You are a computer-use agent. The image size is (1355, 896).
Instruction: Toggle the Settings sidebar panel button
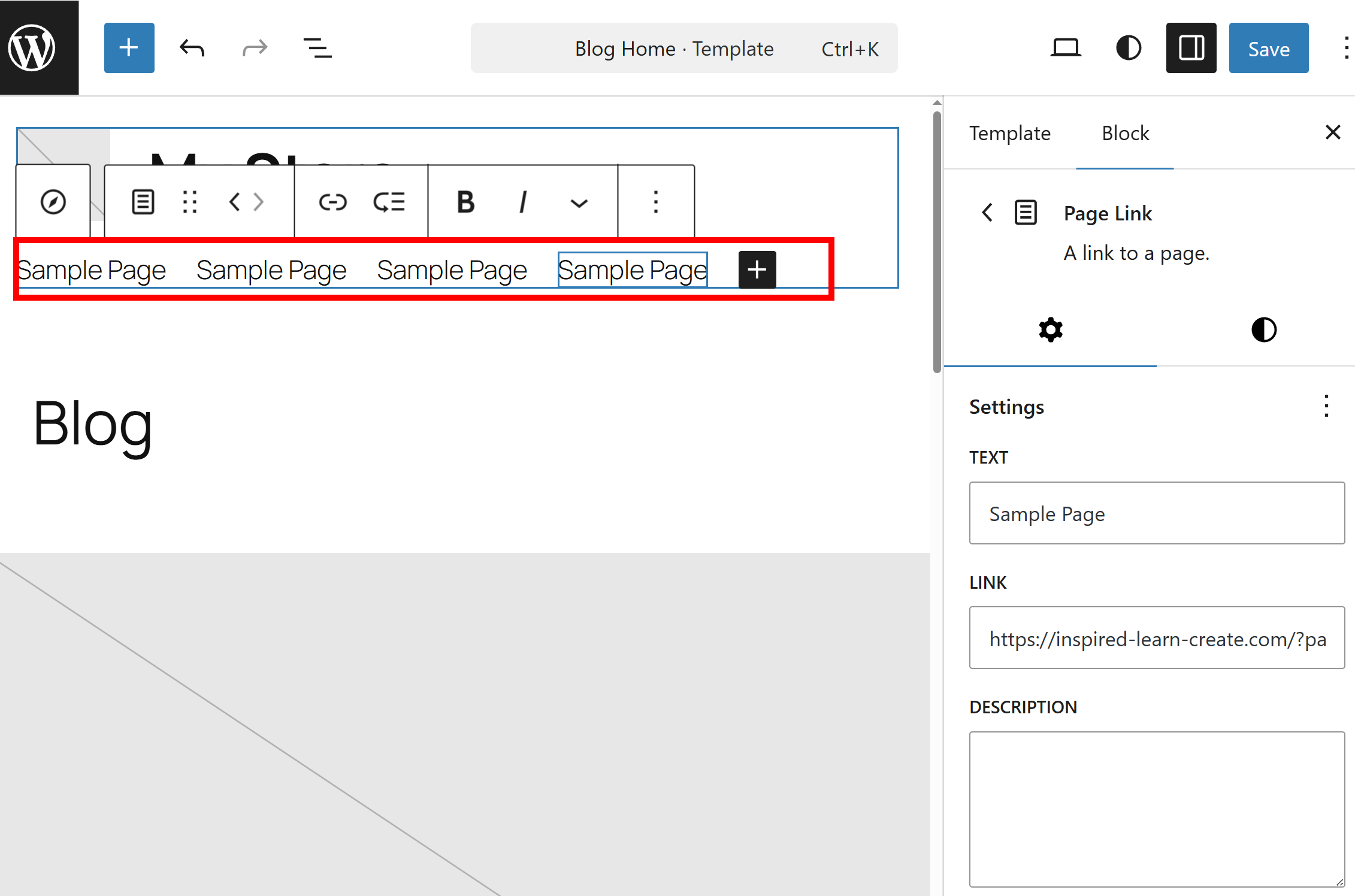1191,48
